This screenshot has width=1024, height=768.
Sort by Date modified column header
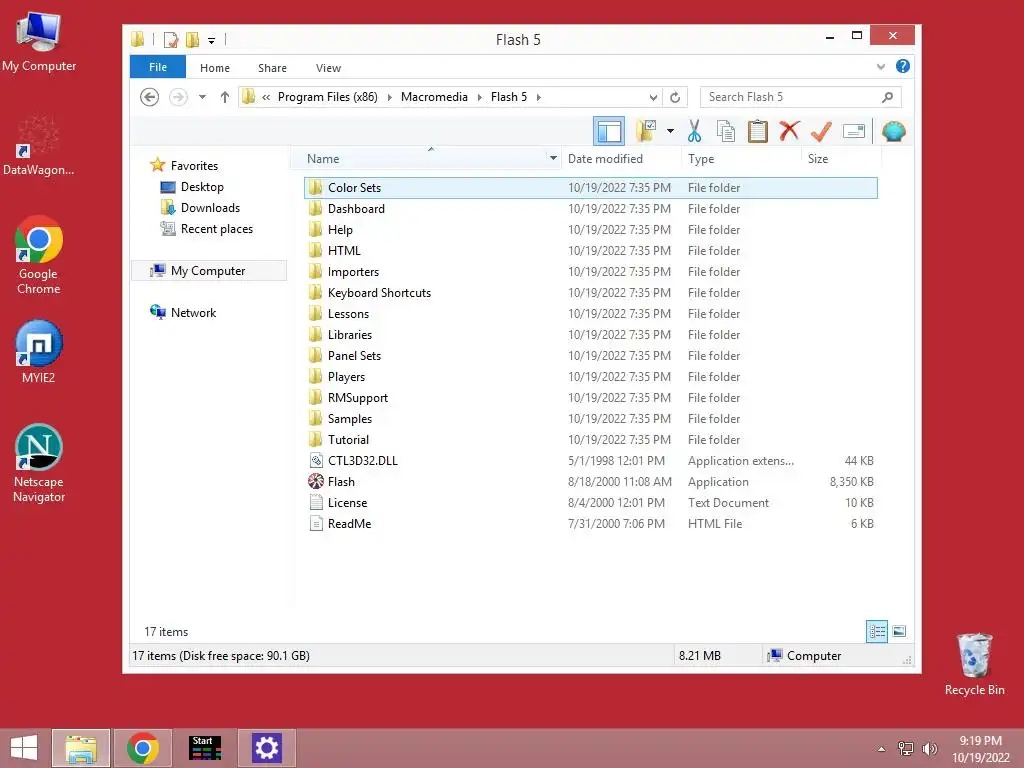605,159
